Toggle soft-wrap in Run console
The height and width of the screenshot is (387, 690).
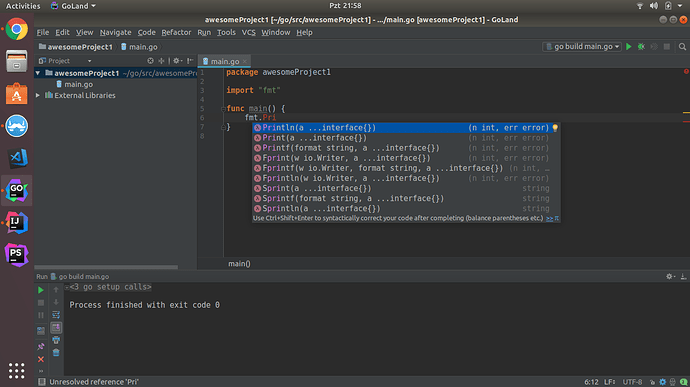click(x=56, y=315)
